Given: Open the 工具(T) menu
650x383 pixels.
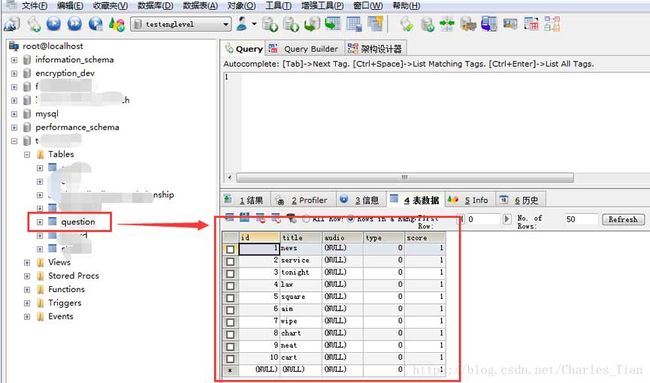Looking at the screenshot, I should [278, 6].
